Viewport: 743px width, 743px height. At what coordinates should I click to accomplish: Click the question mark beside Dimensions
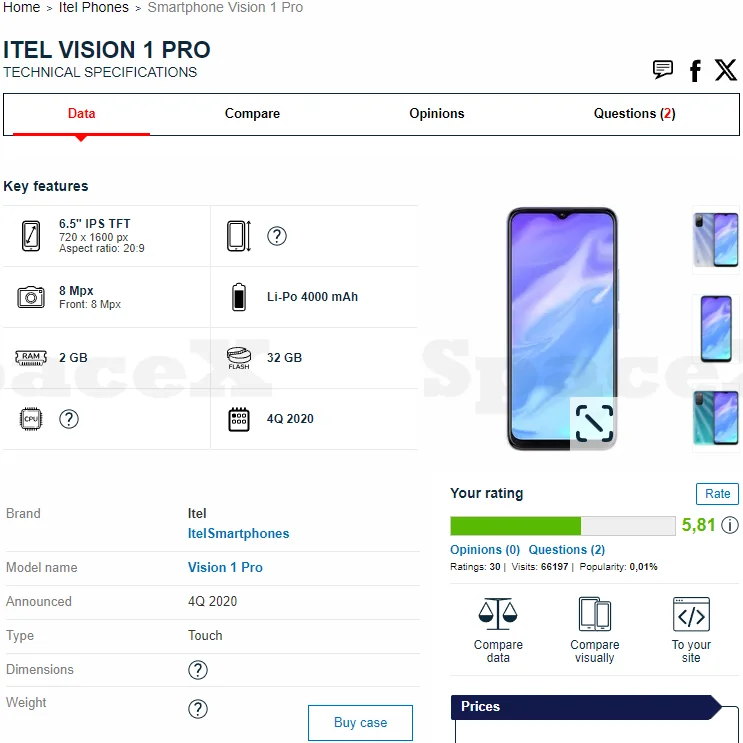(x=198, y=670)
